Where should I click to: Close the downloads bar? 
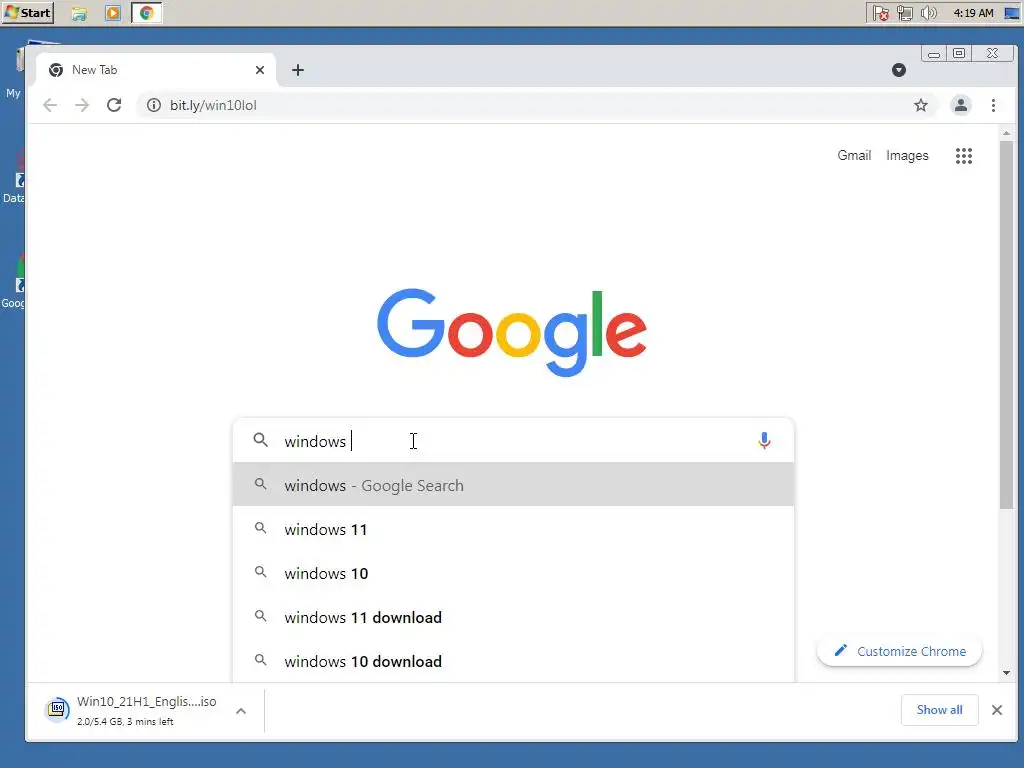997,710
